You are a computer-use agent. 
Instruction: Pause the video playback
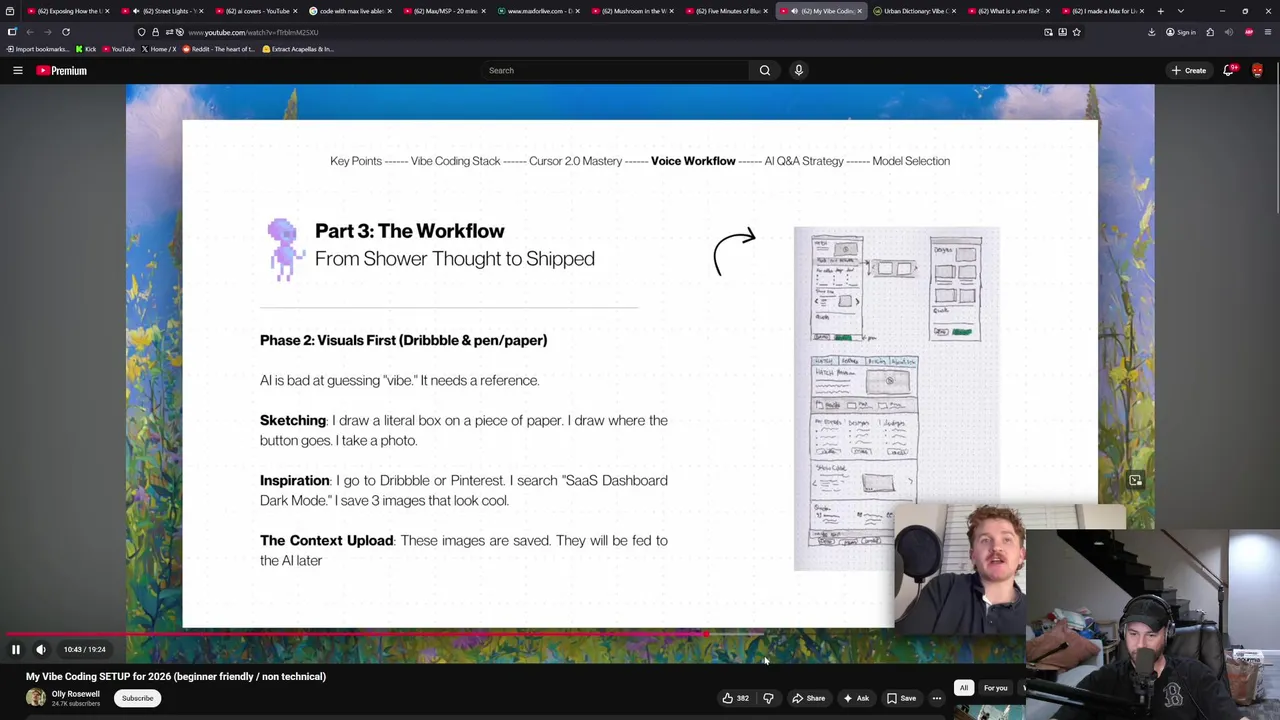click(15, 649)
